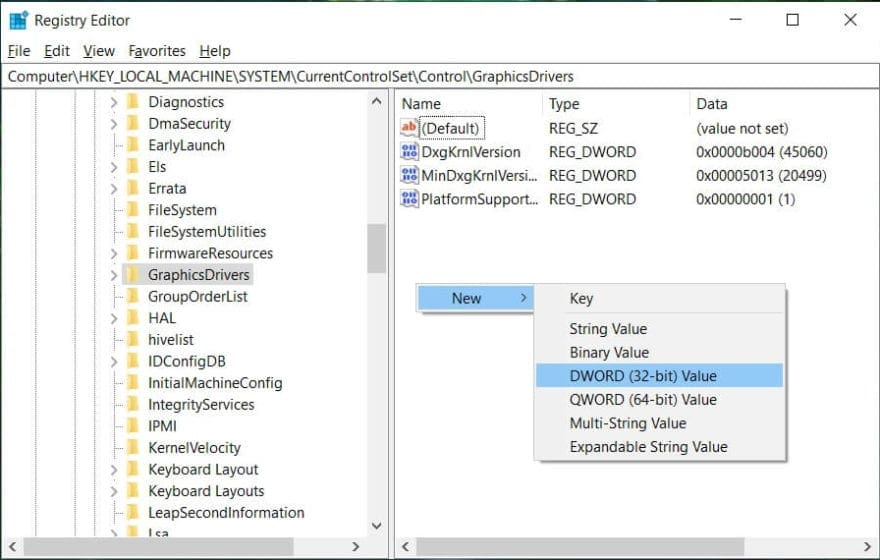Expand the FirmwareResources key arrow

114,254
